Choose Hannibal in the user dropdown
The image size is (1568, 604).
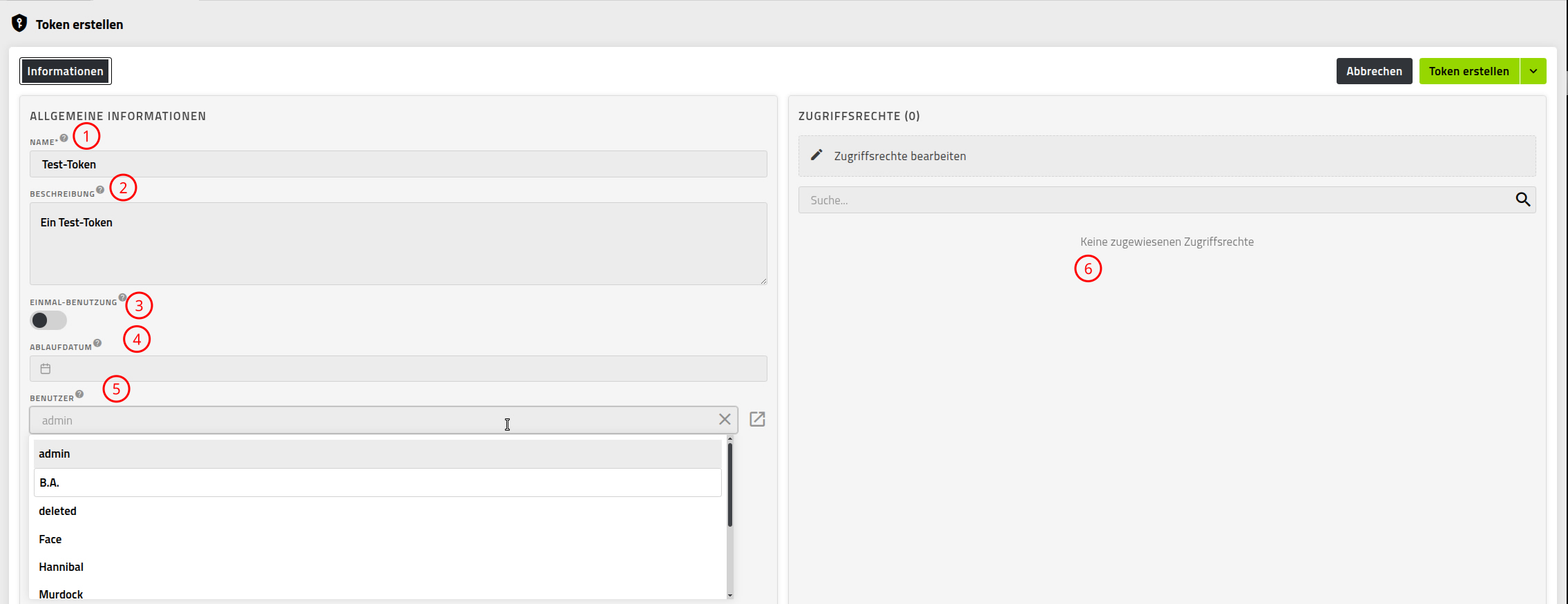pos(378,567)
